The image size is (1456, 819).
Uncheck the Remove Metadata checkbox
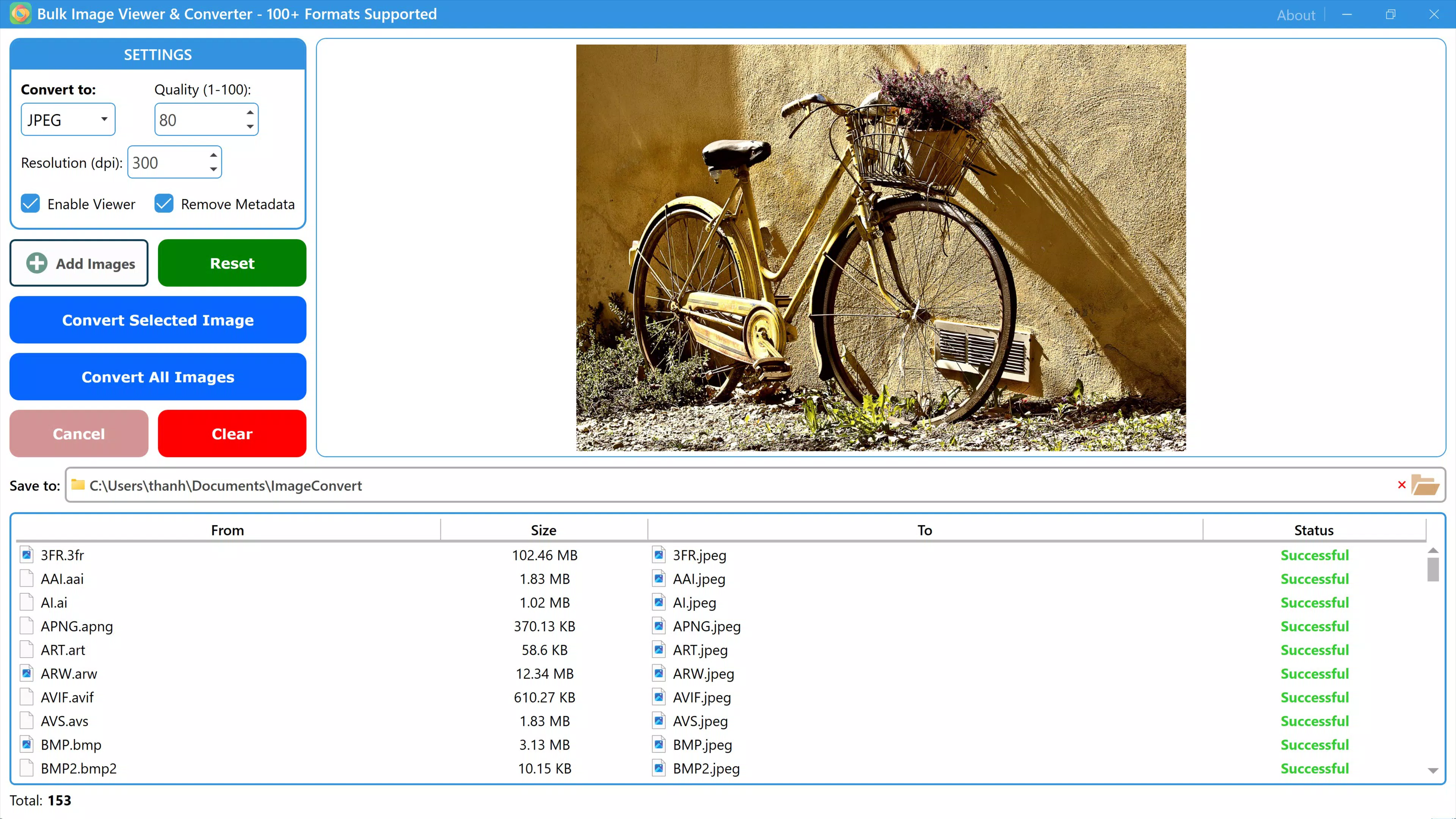point(164,204)
